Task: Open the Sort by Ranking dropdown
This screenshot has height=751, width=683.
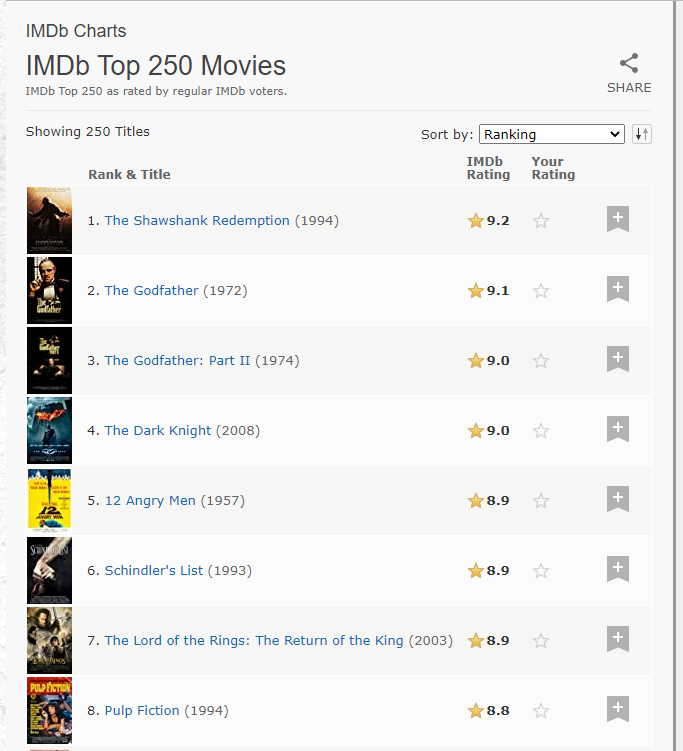Action: pyautogui.click(x=552, y=134)
